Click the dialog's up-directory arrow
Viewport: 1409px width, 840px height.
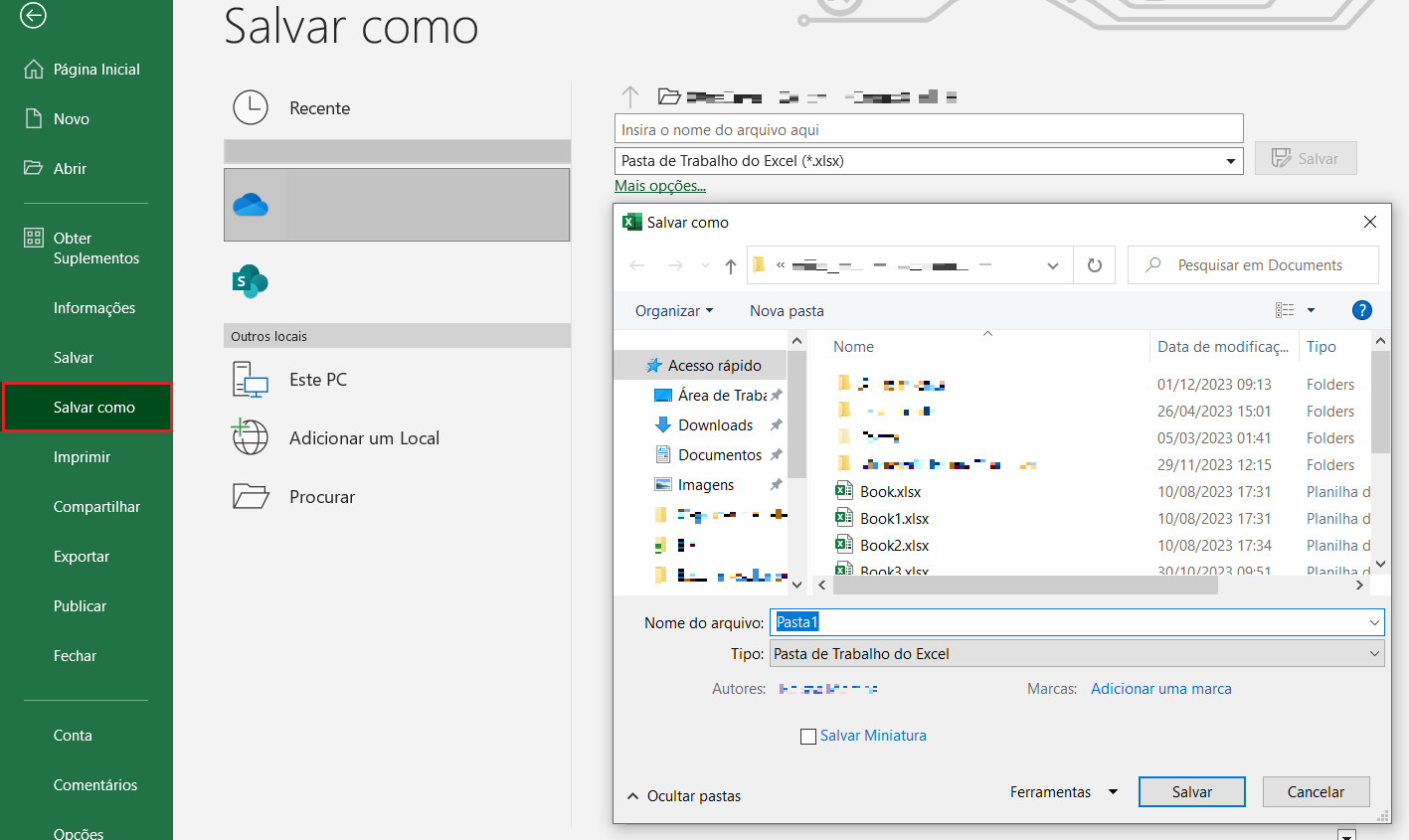tap(731, 265)
